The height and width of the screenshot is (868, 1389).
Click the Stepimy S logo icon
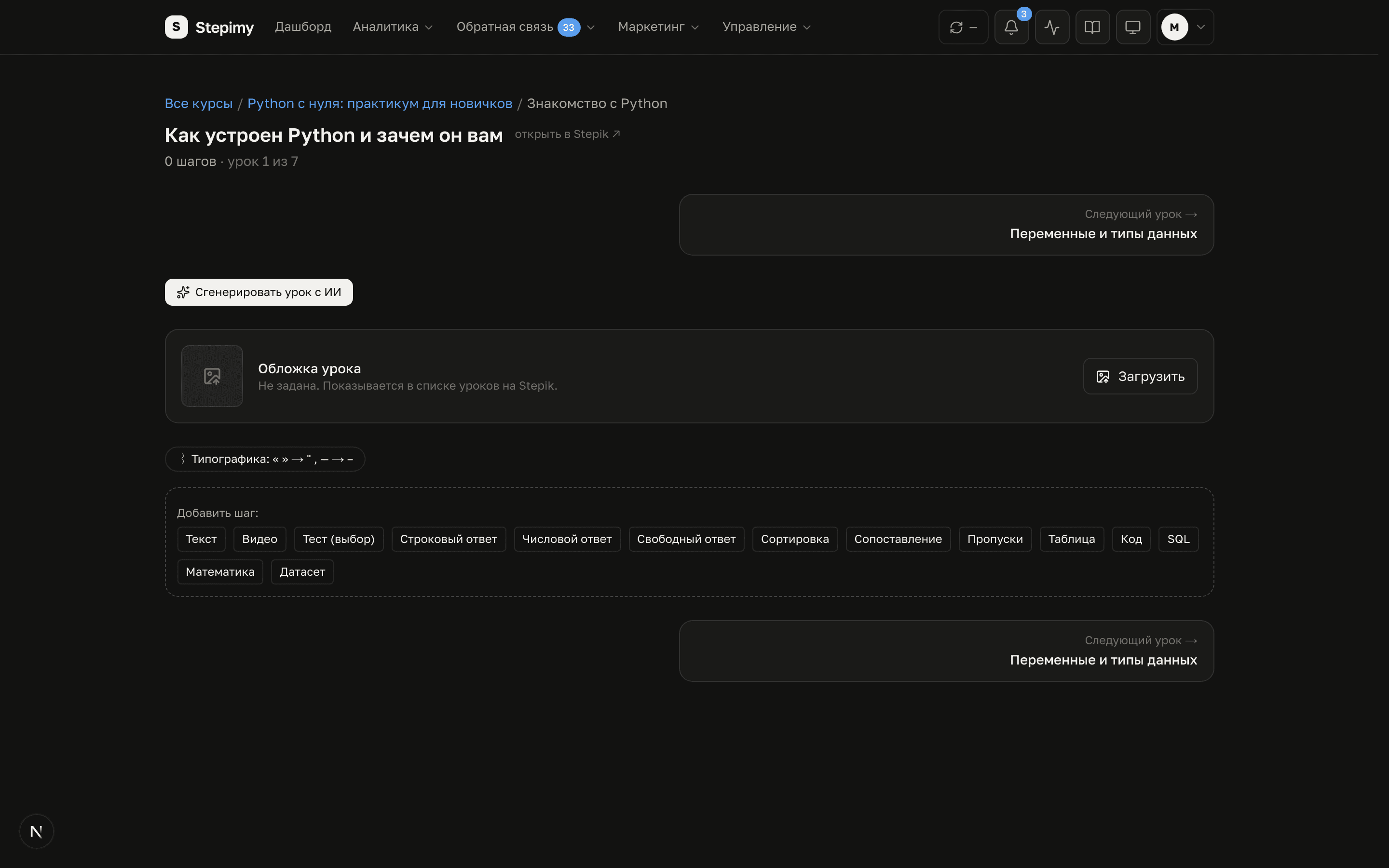[x=176, y=27]
